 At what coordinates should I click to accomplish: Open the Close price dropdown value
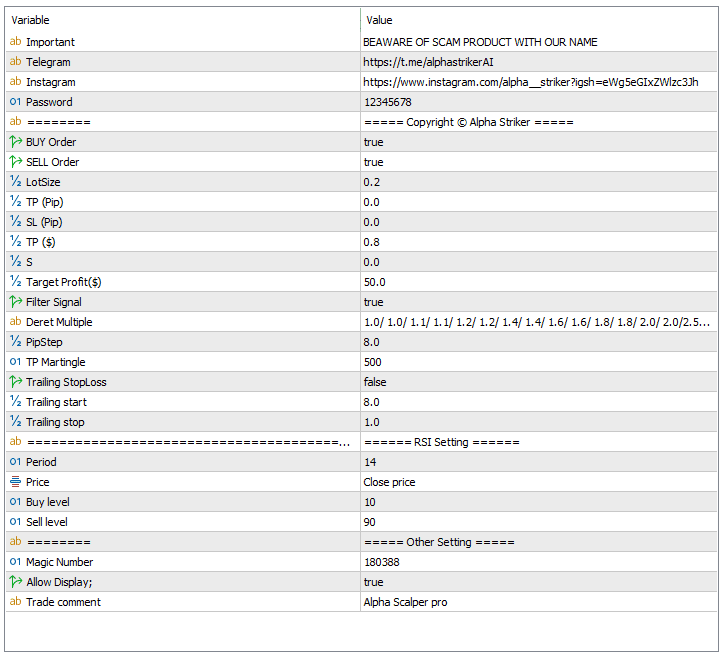(539, 482)
